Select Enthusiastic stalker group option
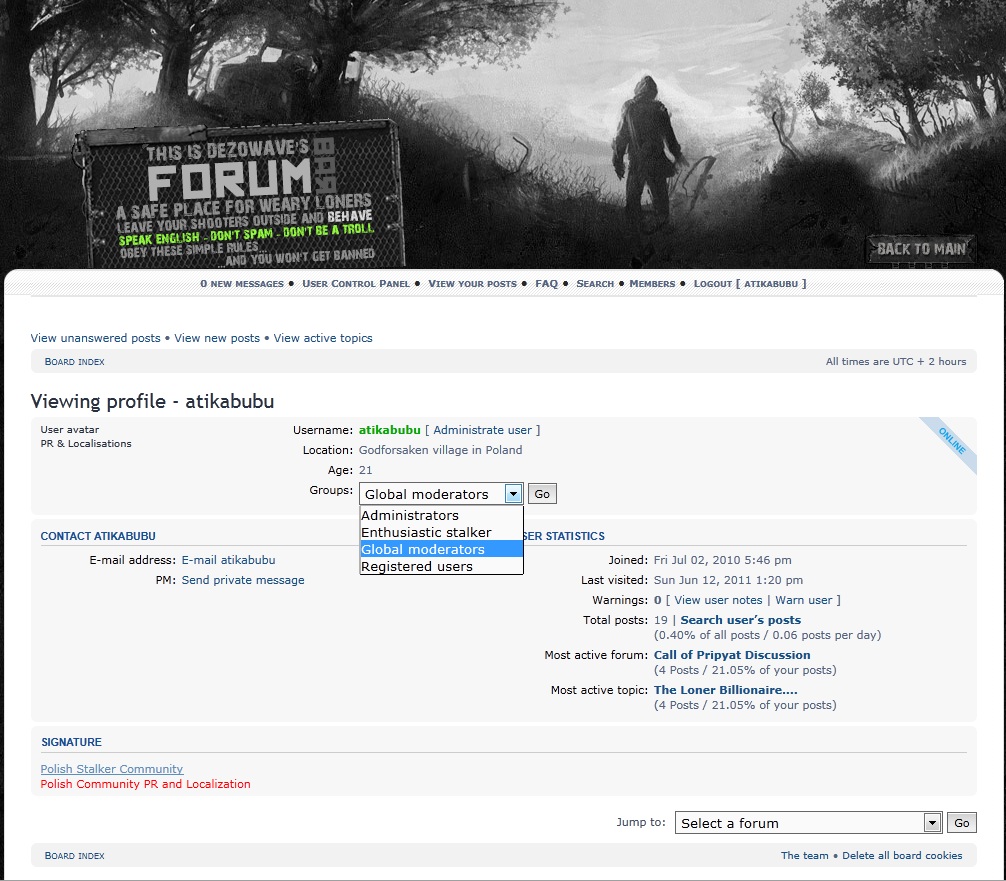The height and width of the screenshot is (881, 1006). coord(441,533)
